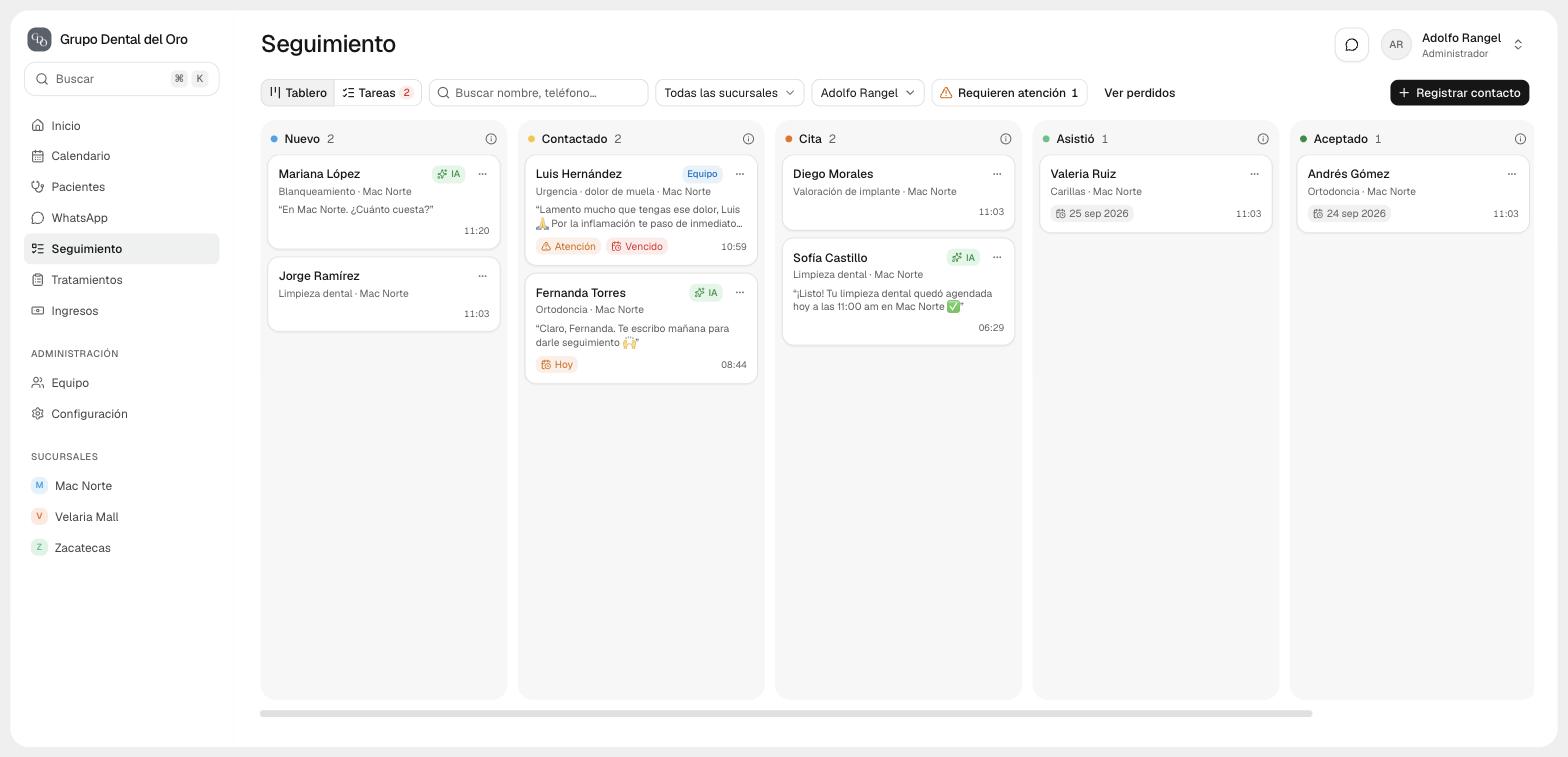The height and width of the screenshot is (757, 1568).
Task: Click the Grupo Dental del Oro logo icon
Action: 39,39
